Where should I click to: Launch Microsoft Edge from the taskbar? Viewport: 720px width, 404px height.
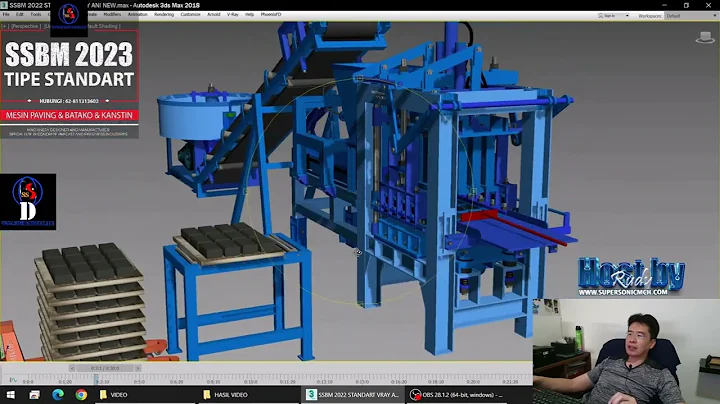(x=58, y=395)
